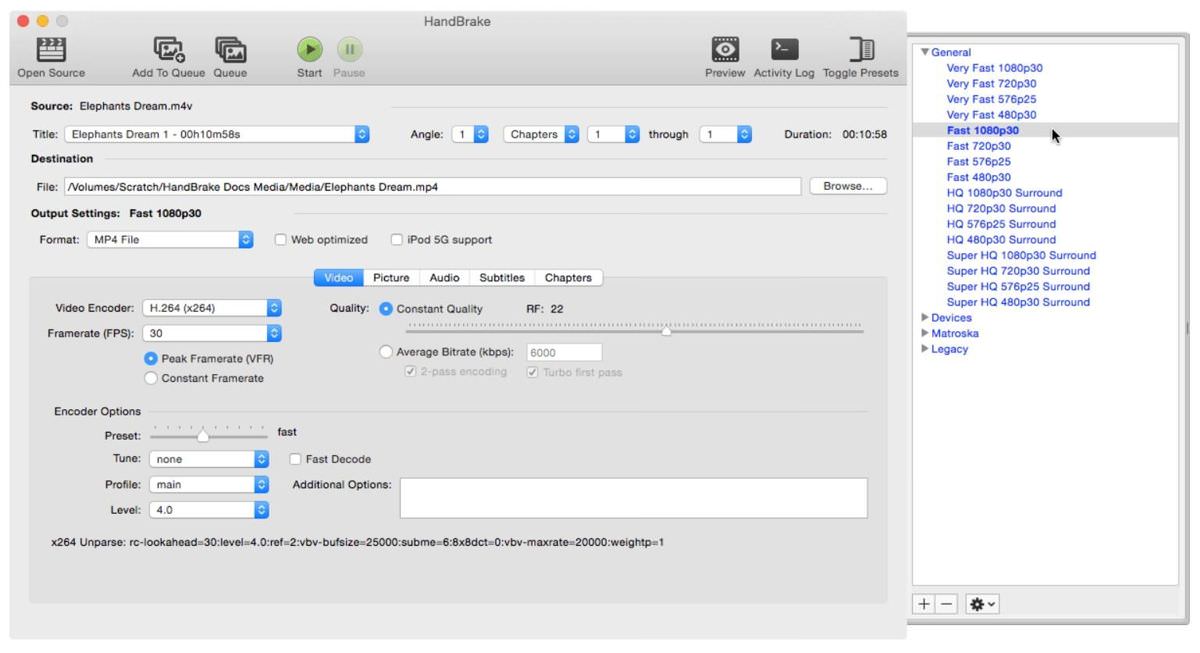
Task: Expand the Matroska presets group
Action: click(925, 334)
